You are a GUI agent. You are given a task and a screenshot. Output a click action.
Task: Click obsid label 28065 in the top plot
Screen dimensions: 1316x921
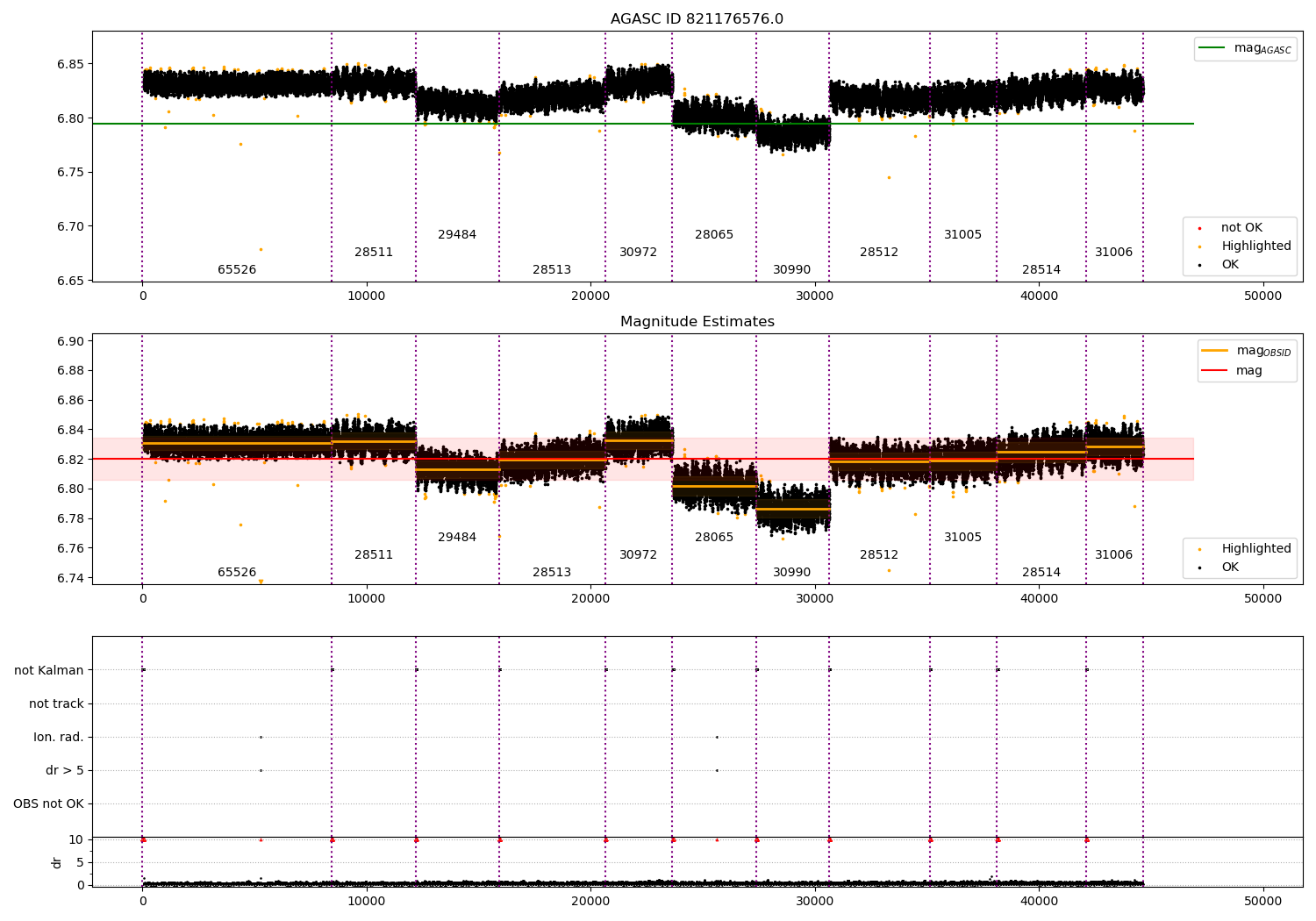714,235
